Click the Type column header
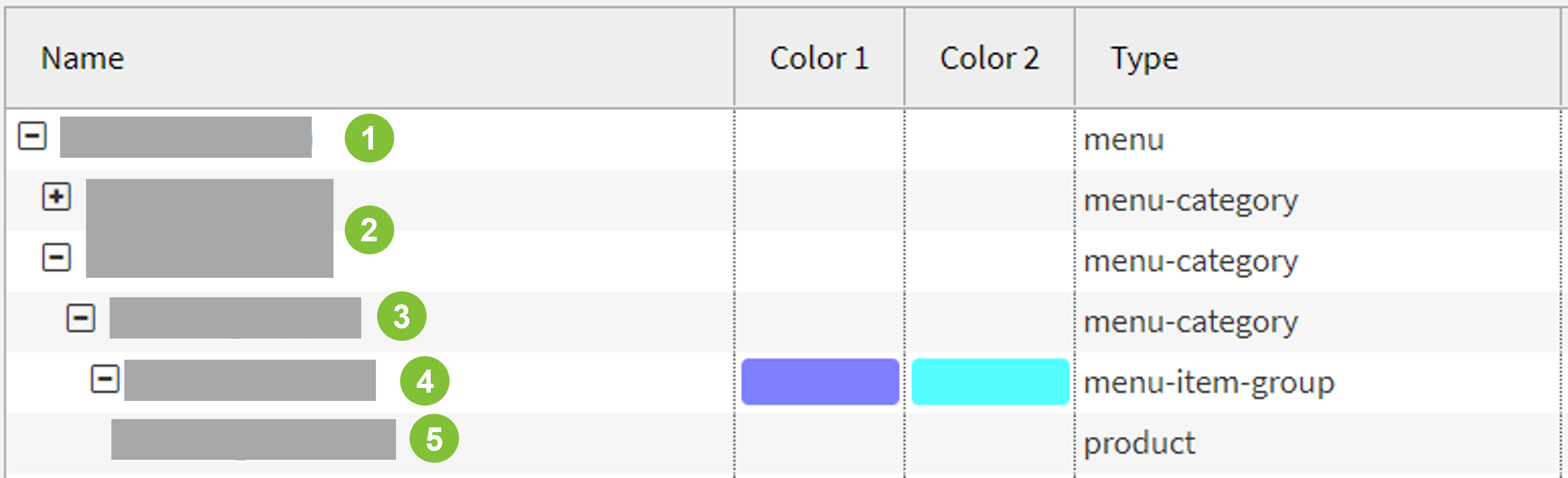 (1143, 58)
